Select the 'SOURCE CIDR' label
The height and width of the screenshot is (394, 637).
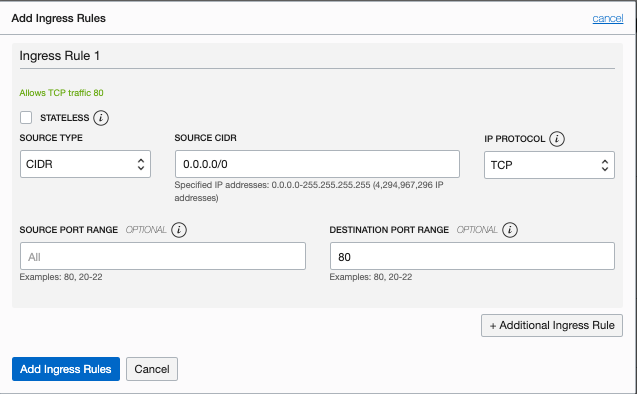coord(206,138)
